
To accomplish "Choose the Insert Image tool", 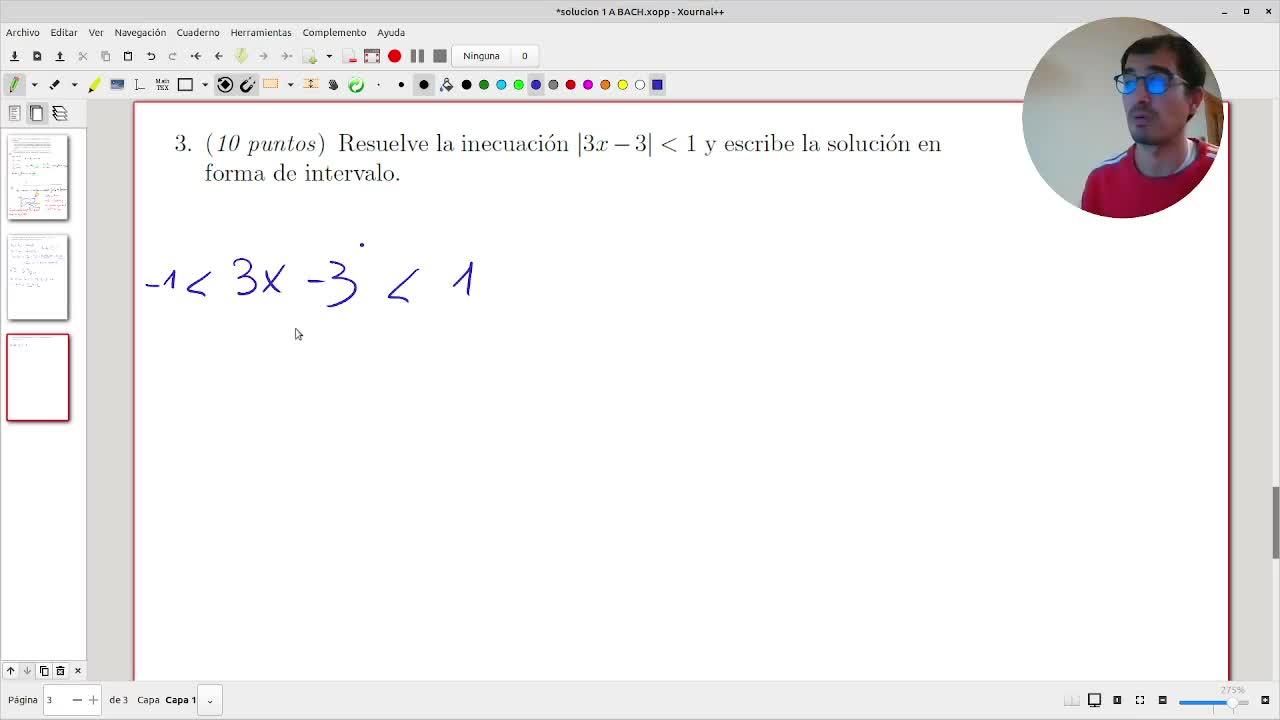I will (117, 85).
